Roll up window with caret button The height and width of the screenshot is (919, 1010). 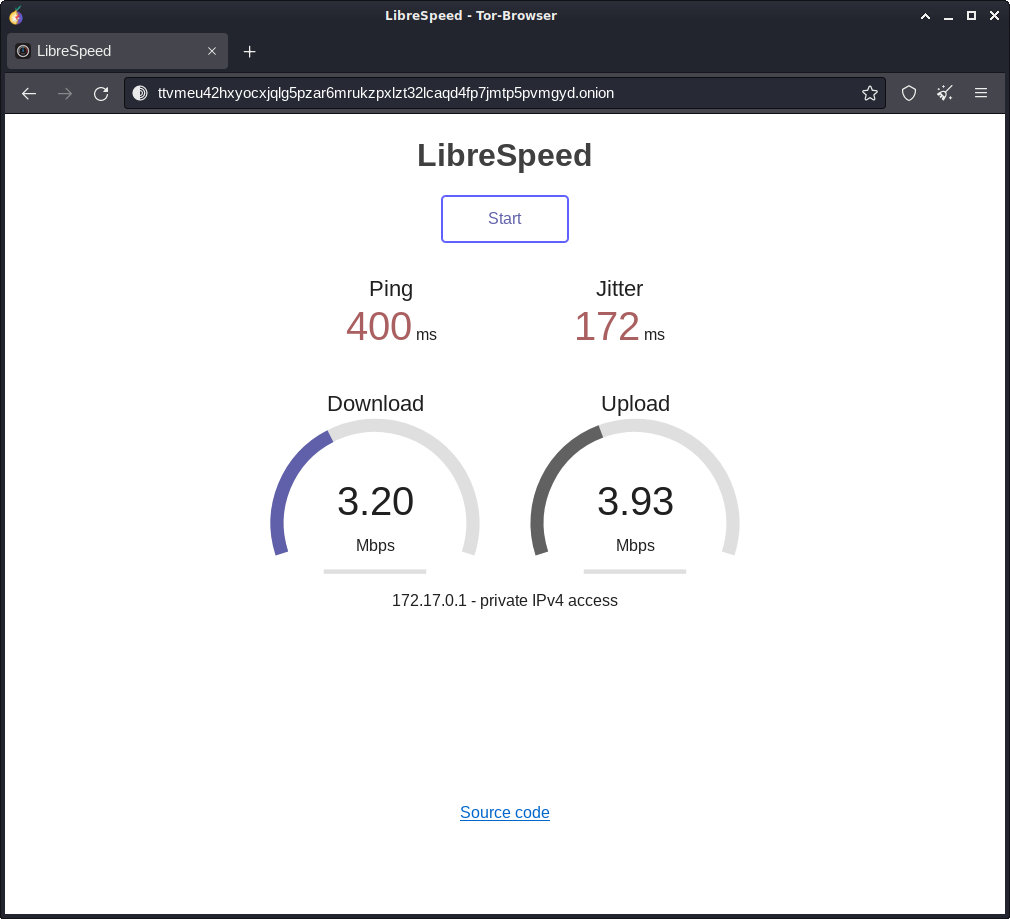[925, 16]
